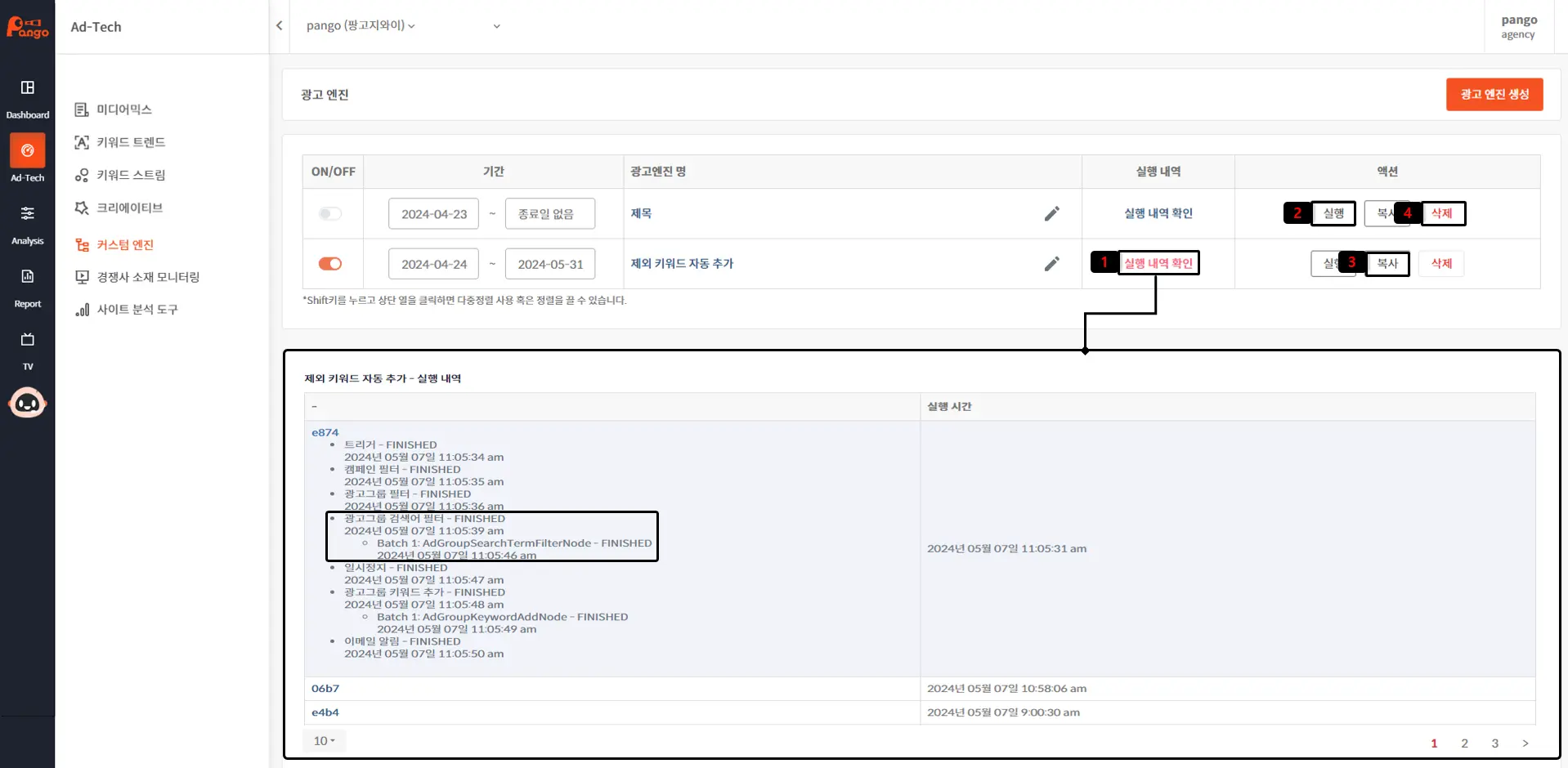Go to next page arrow in pagination
Screen dimensions: 1568x768
[1525, 743]
